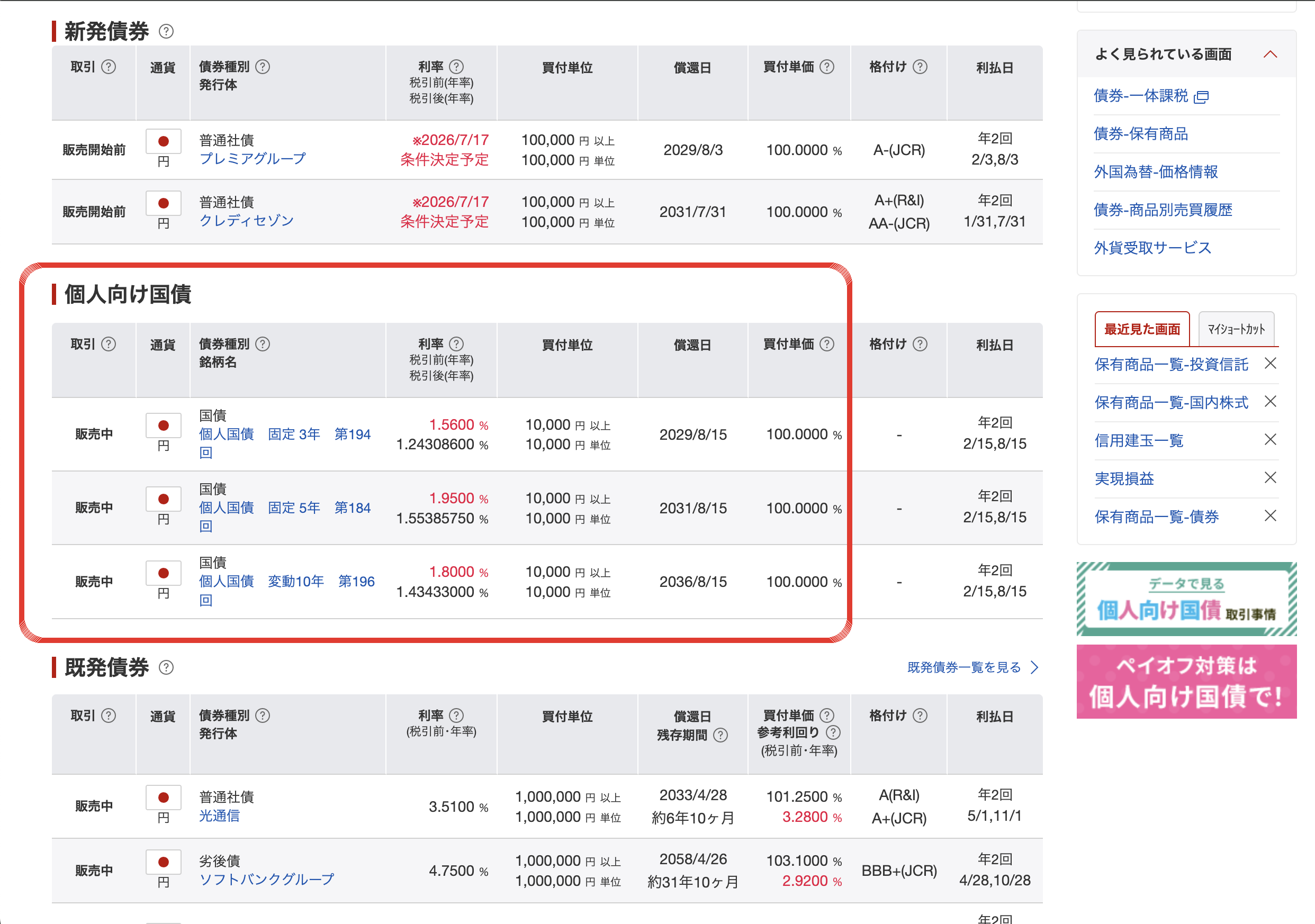Open 既発債券一覧を見る link with chevron
Image resolution: width=1315 pixels, height=924 pixels.
pyautogui.click(x=973, y=667)
